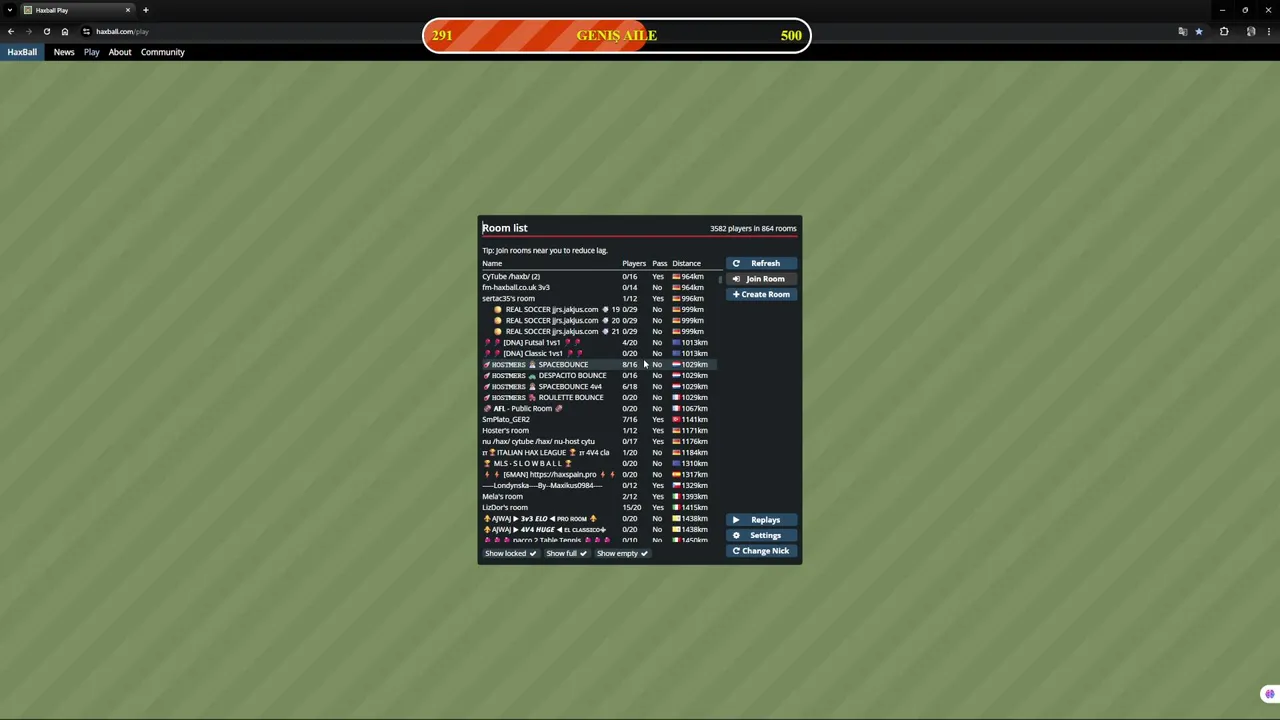Click the 3582 players in 864 rooms text
This screenshot has width=1280, height=720.
[753, 228]
